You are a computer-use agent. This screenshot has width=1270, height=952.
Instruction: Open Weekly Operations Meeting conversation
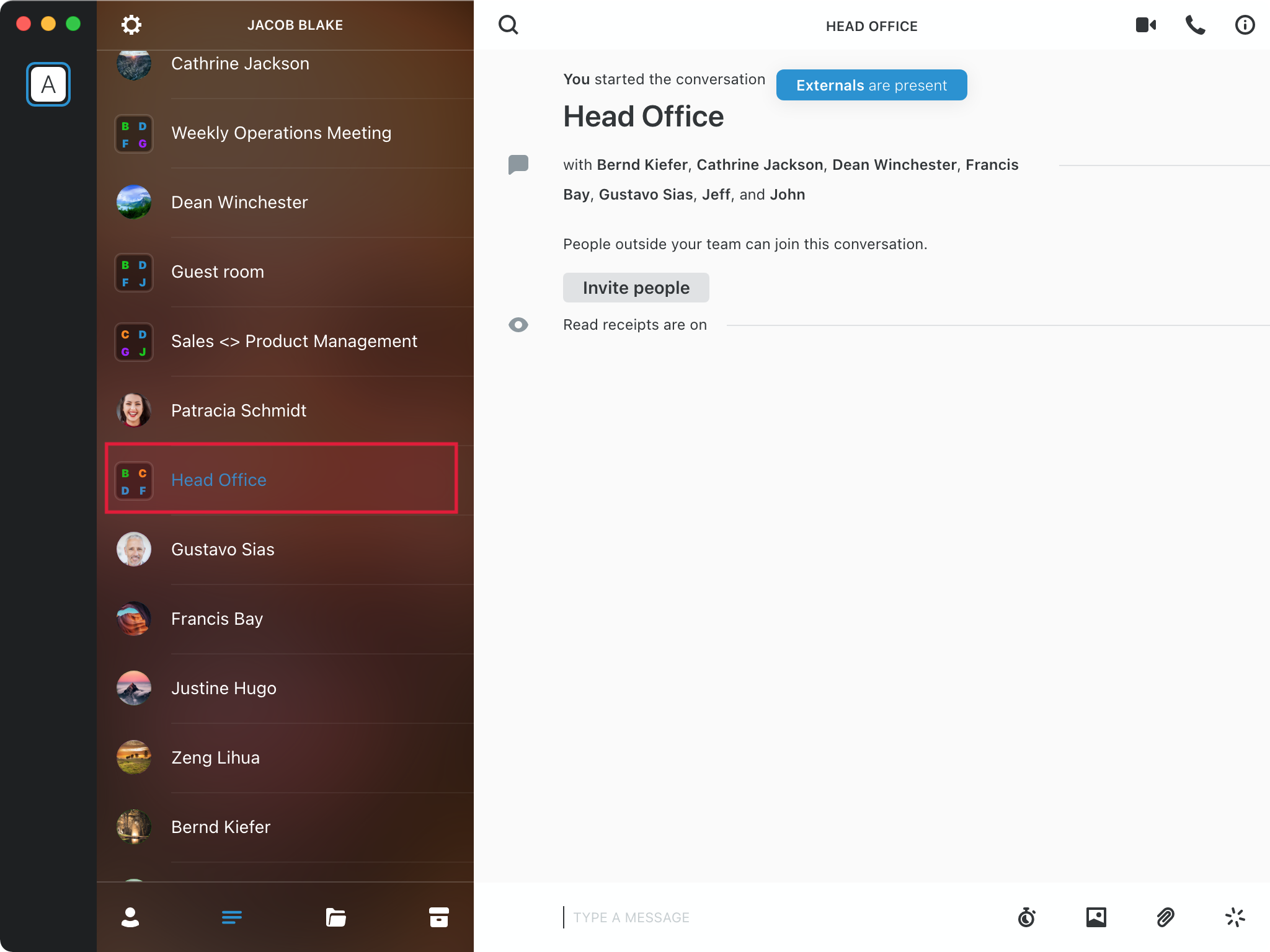(x=285, y=133)
